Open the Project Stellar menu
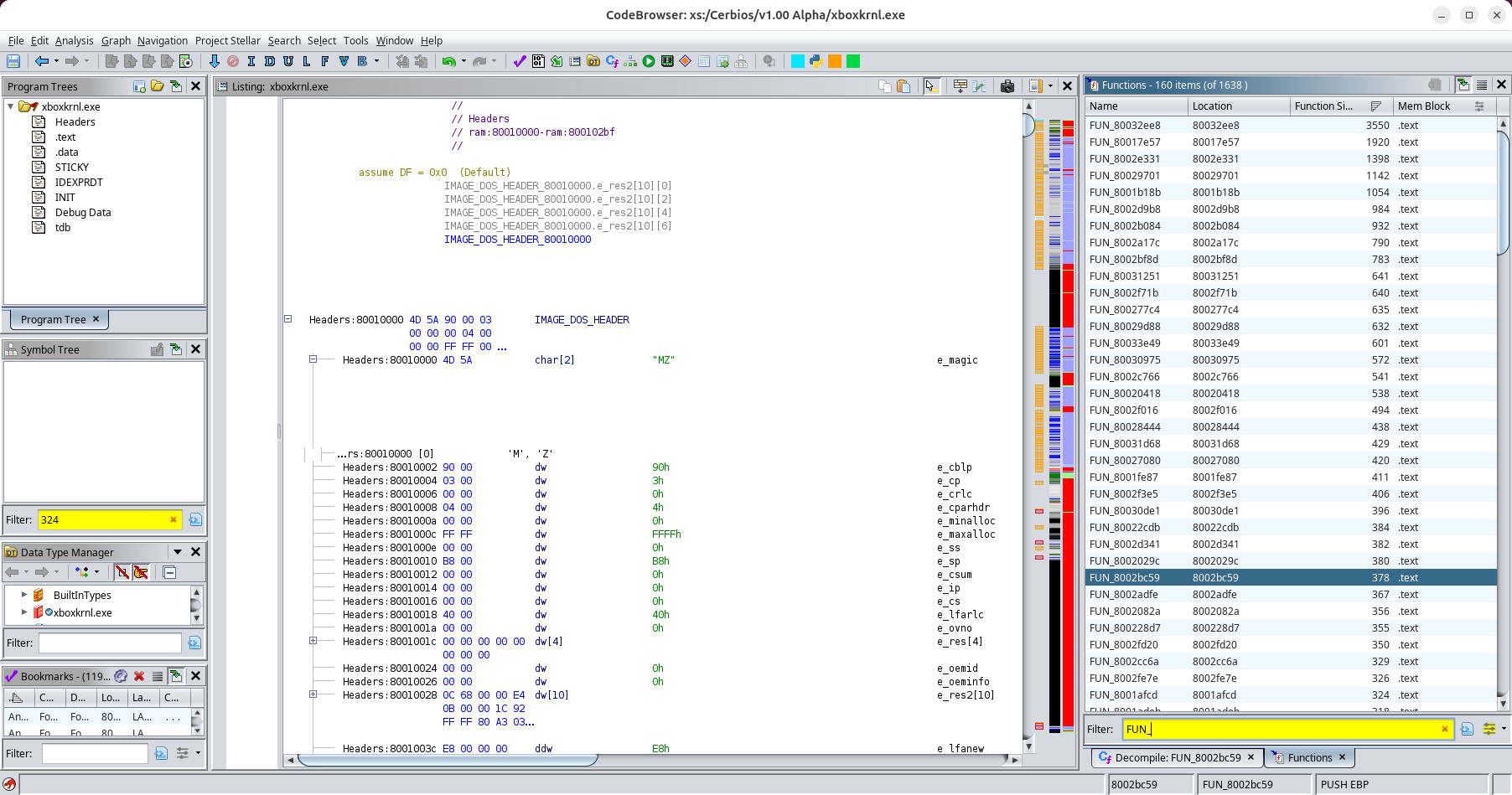The width and height of the screenshot is (1512, 795). click(228, 40)
